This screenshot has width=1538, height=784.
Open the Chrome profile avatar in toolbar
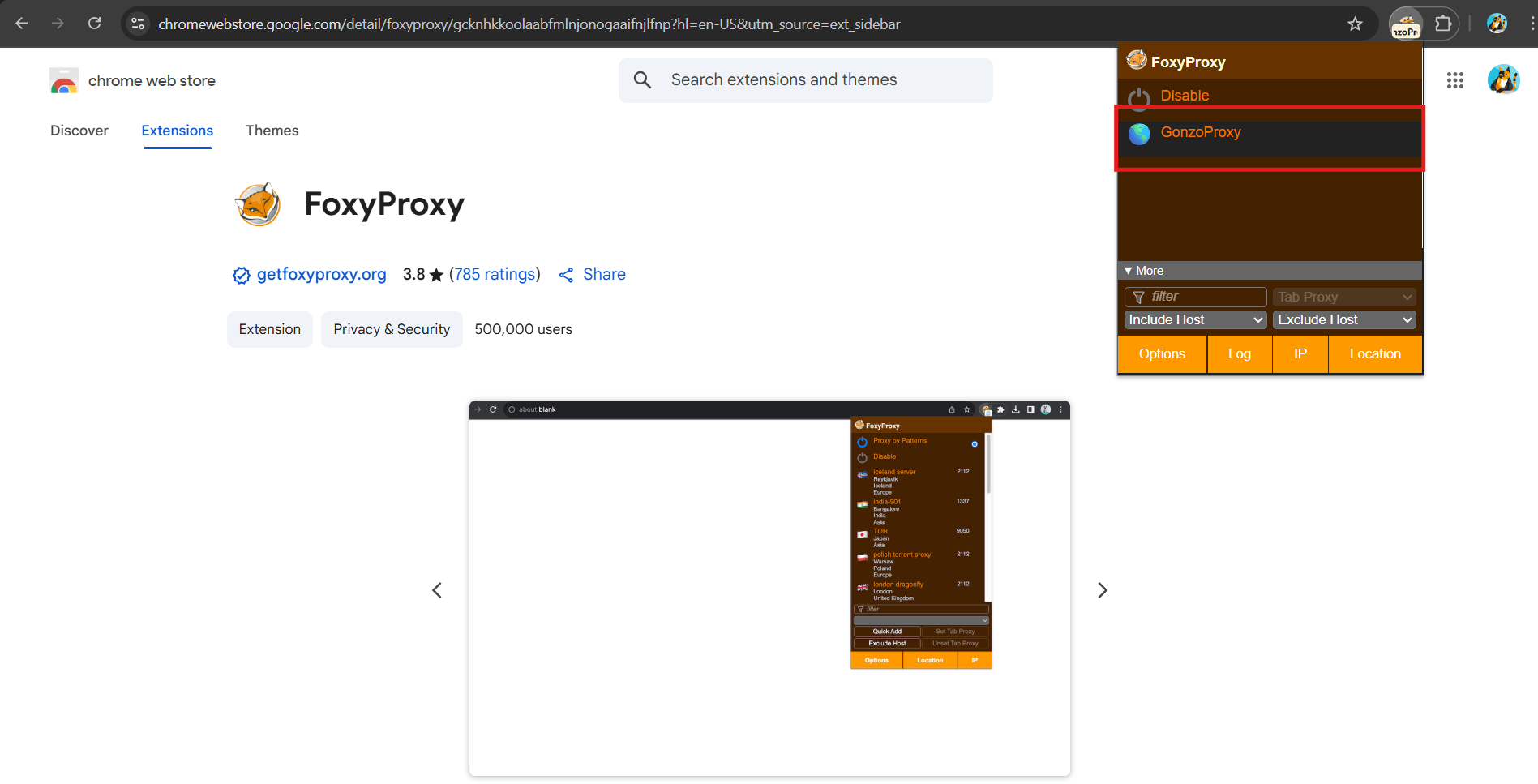point(1497,24)
